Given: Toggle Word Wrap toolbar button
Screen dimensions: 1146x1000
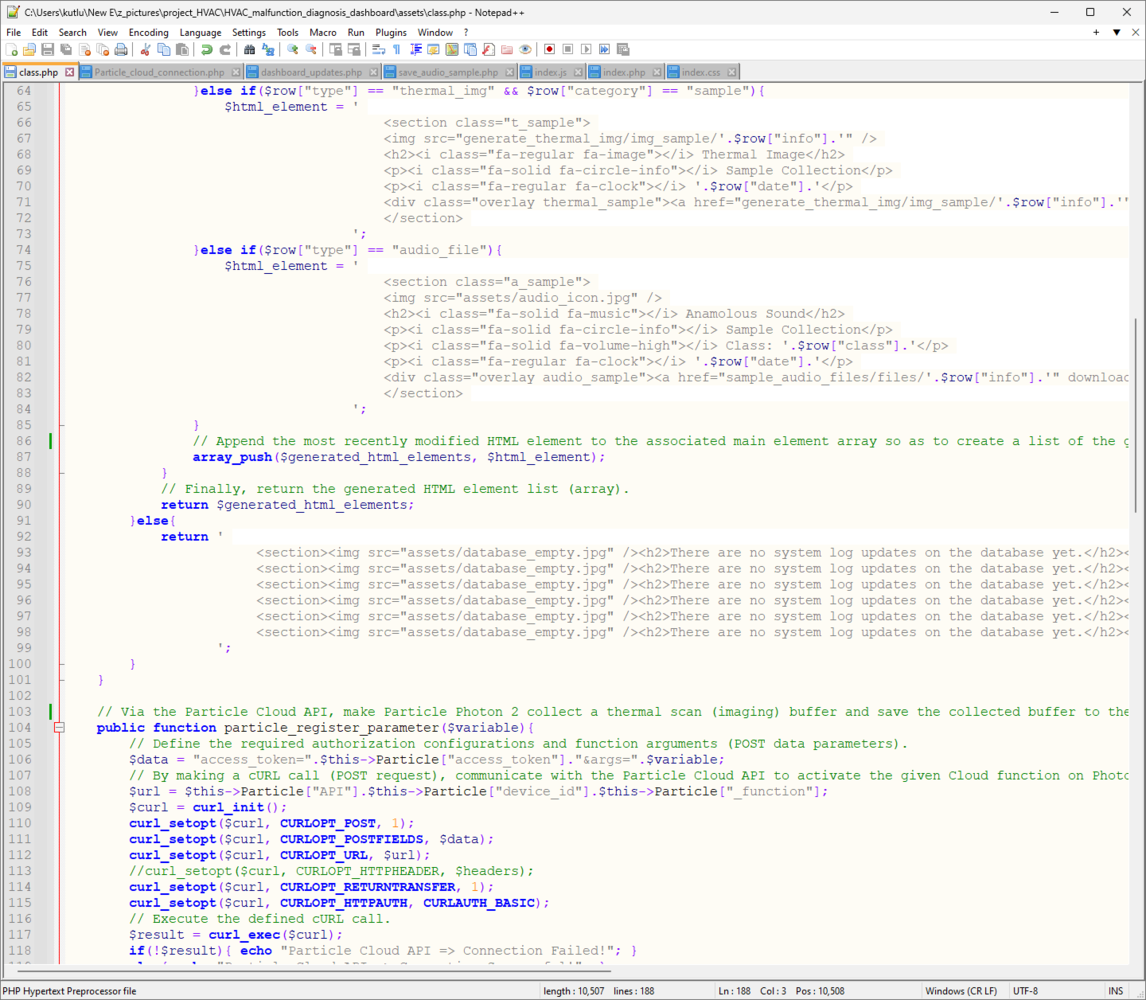Looking at the screenshot, I should point(379,49).
